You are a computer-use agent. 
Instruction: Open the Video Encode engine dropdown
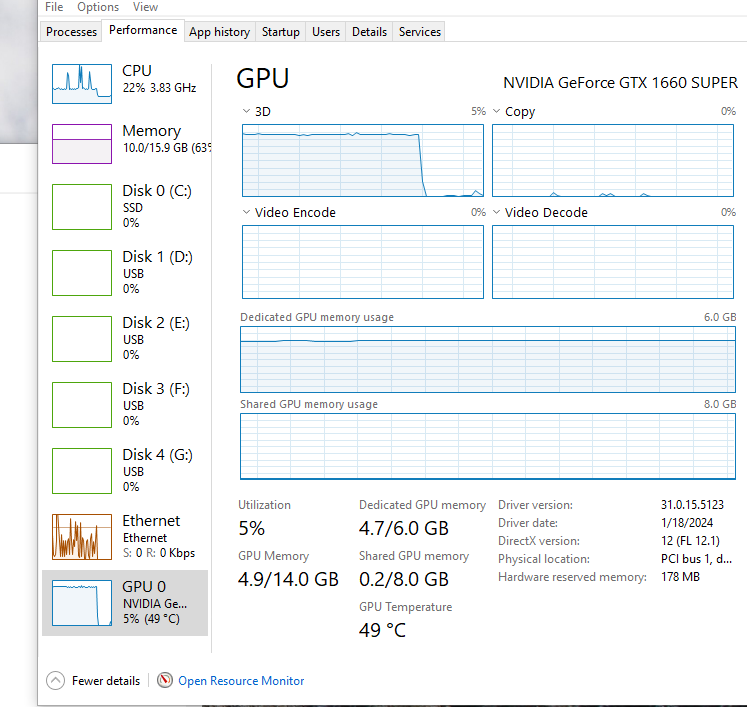pyautogui.click(x=246, y=212)
